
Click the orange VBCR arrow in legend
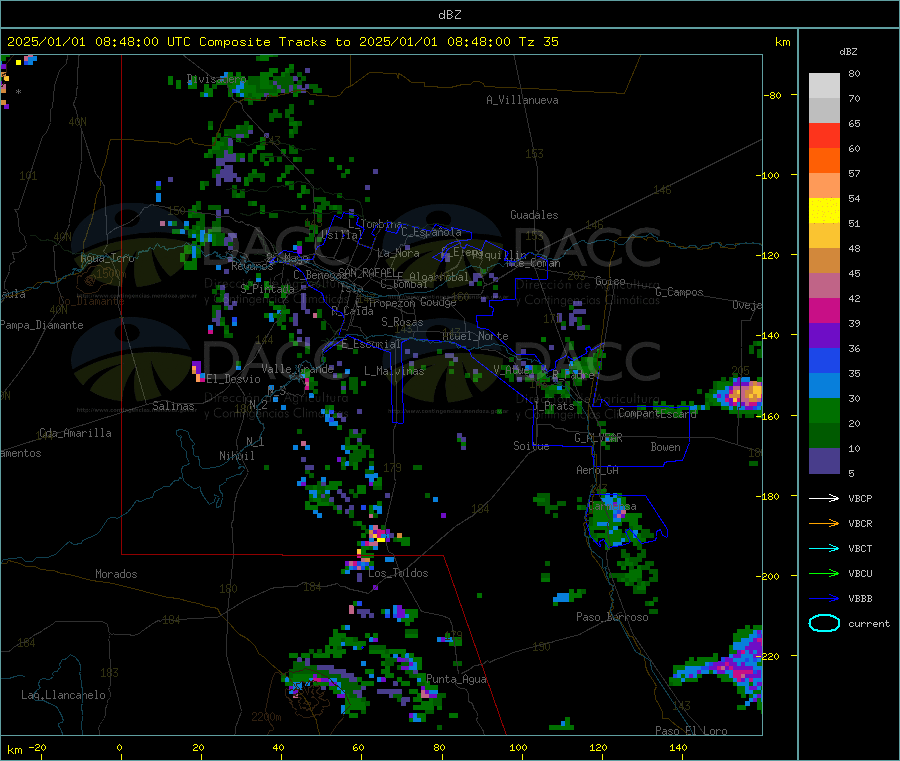824,523
